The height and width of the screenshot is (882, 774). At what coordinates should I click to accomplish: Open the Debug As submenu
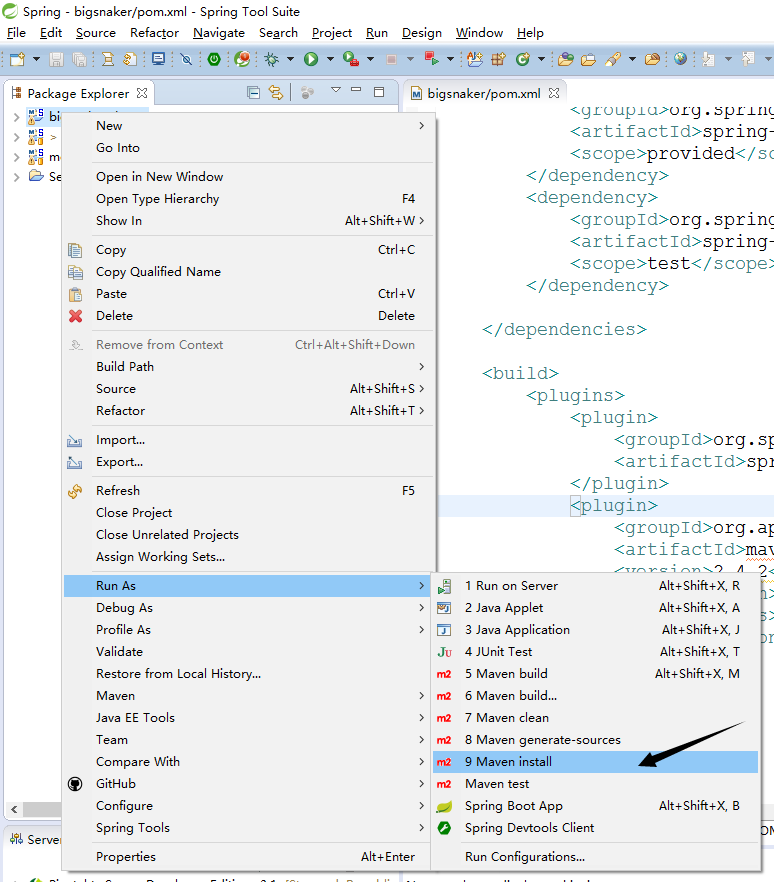coord(248,608)
